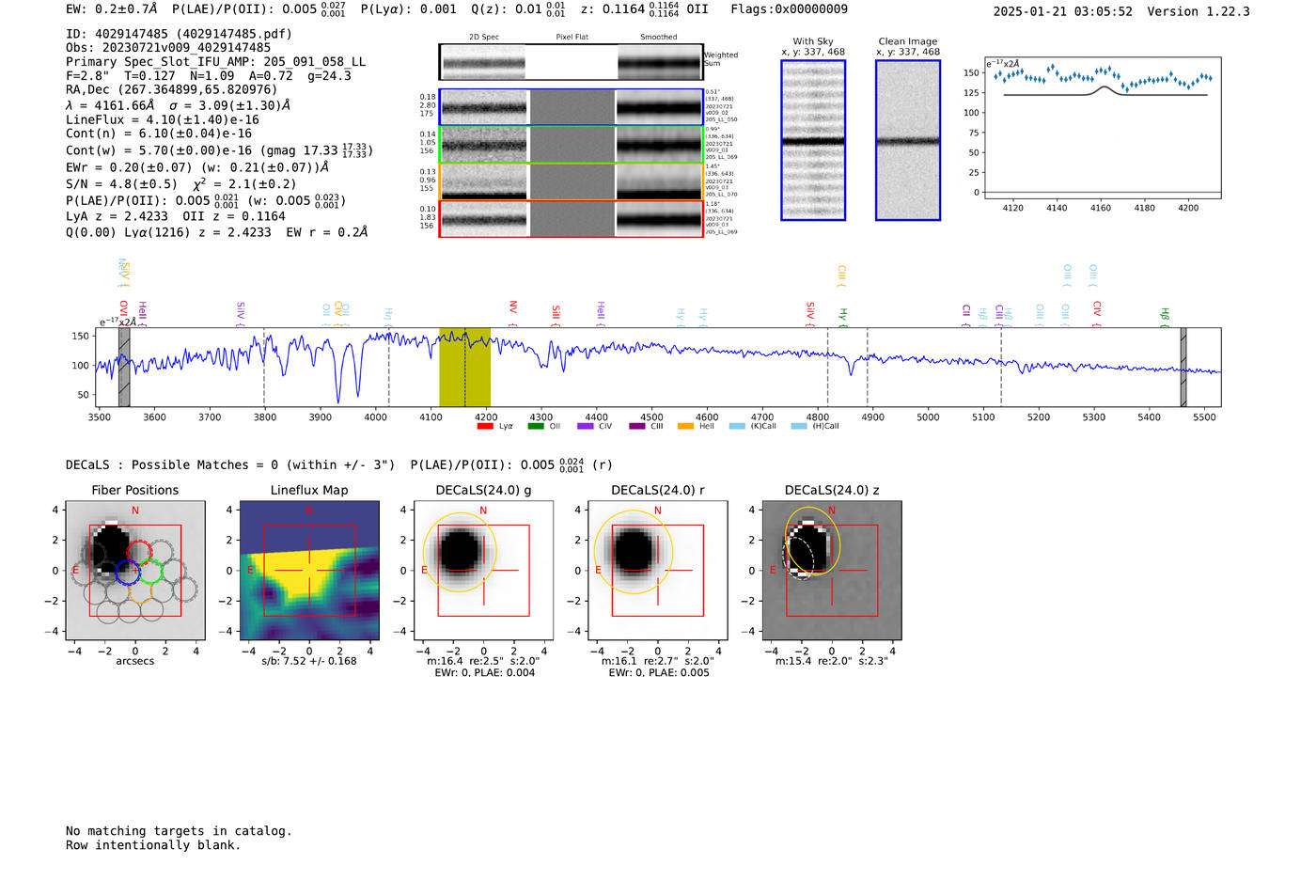Click 'Flags:0x00000009' in the header

click(789, 9)
